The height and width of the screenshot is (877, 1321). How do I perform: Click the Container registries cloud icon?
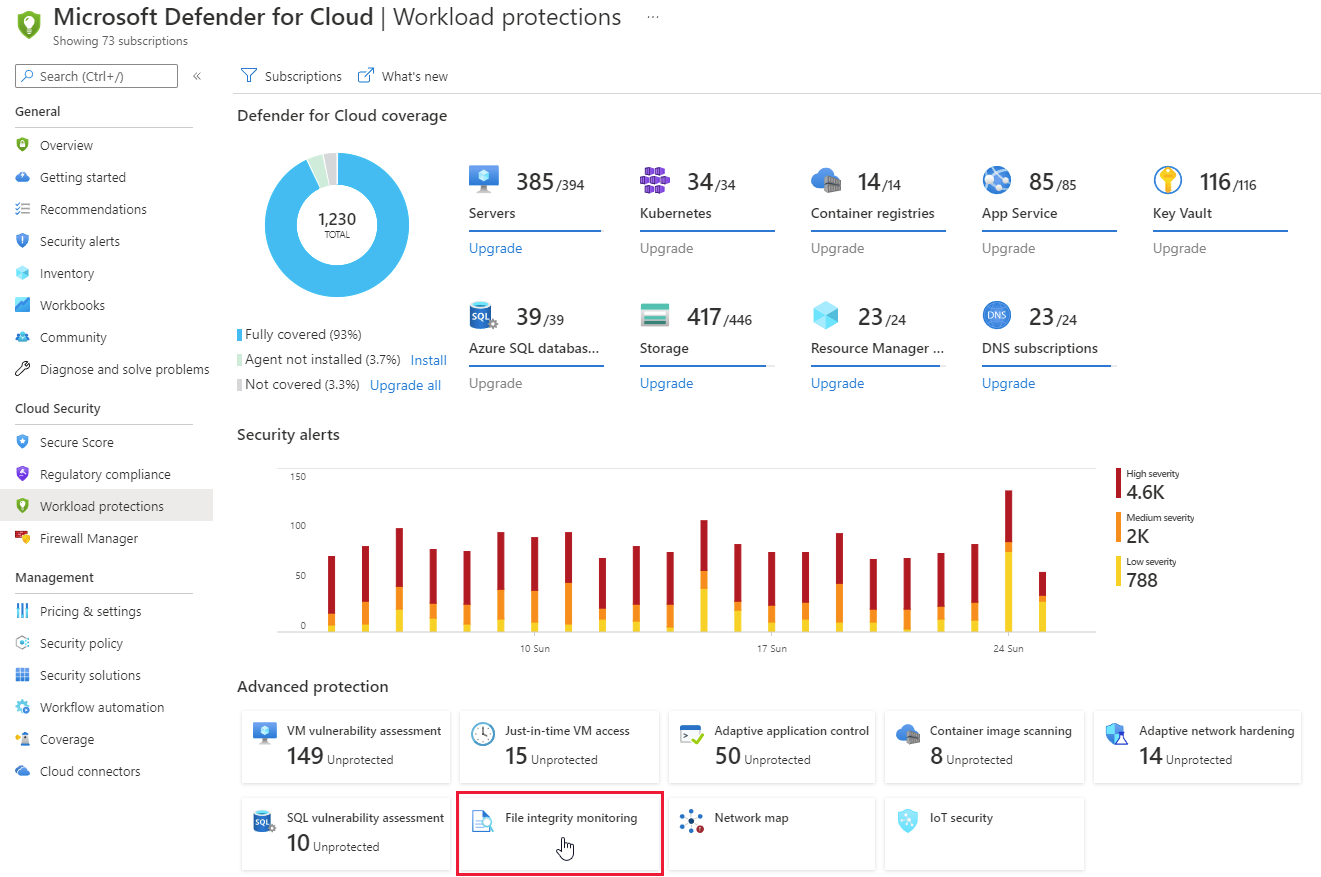coord(826,180)
